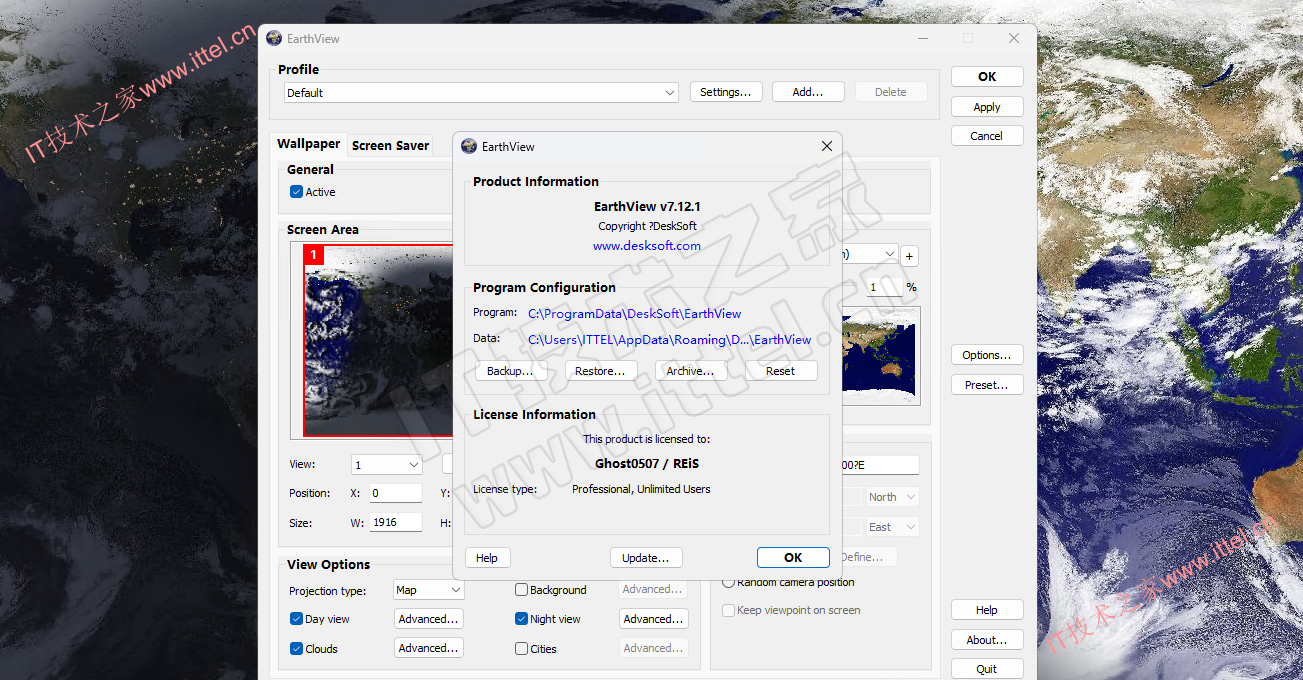Click the percent value input field
Image resolution: width=1303 pixels, height=680 pixels.
pos(883,287)
